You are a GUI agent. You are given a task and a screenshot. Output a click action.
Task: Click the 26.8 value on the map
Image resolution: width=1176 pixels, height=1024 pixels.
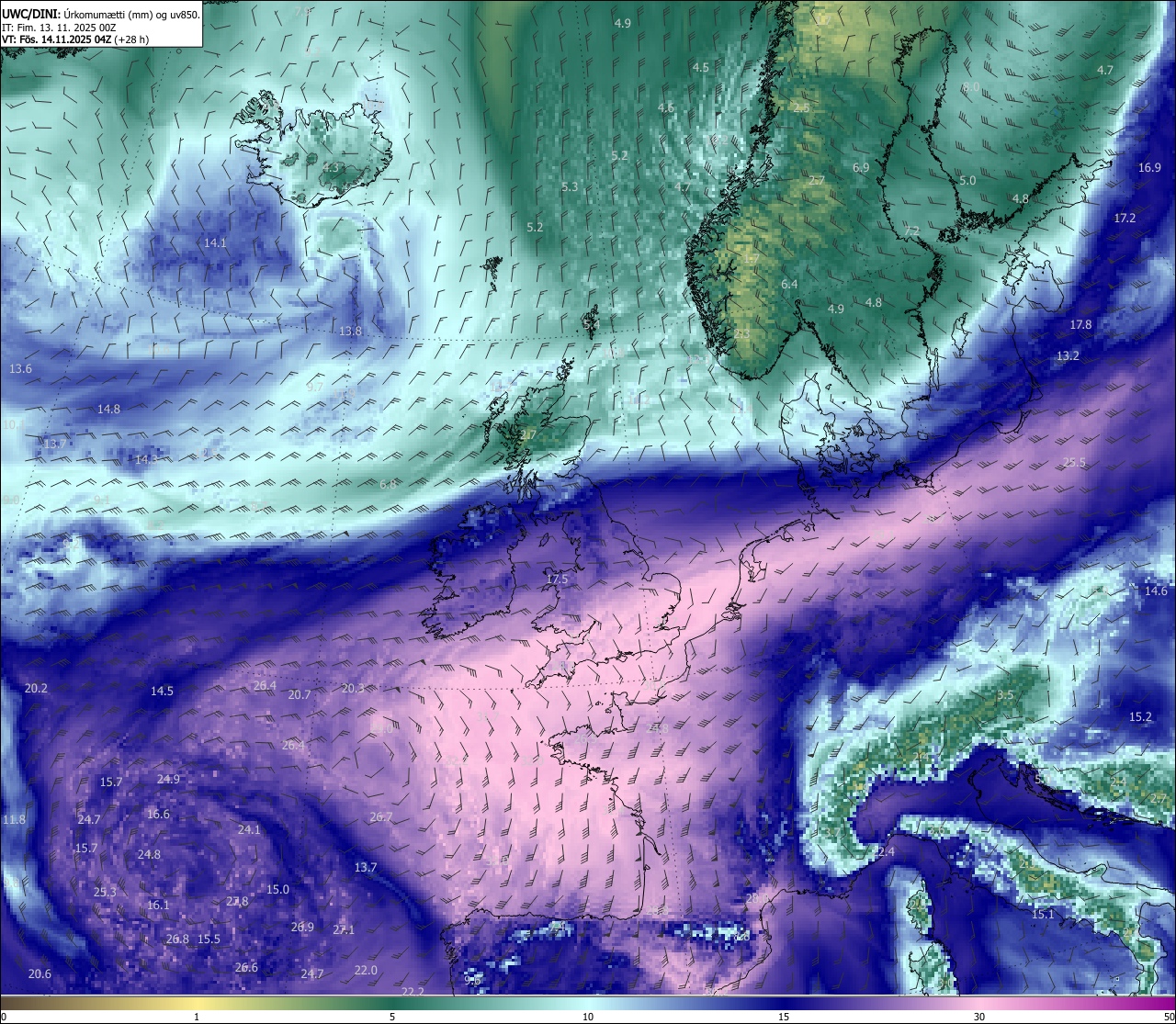(177, 939)
